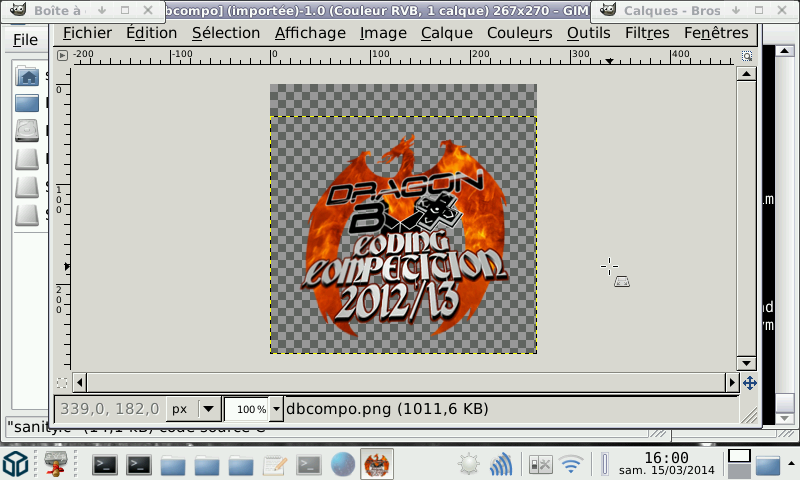Viewport: 800px width, 480px height.
Task: Open the Calque menu
Action: [446, 33]
